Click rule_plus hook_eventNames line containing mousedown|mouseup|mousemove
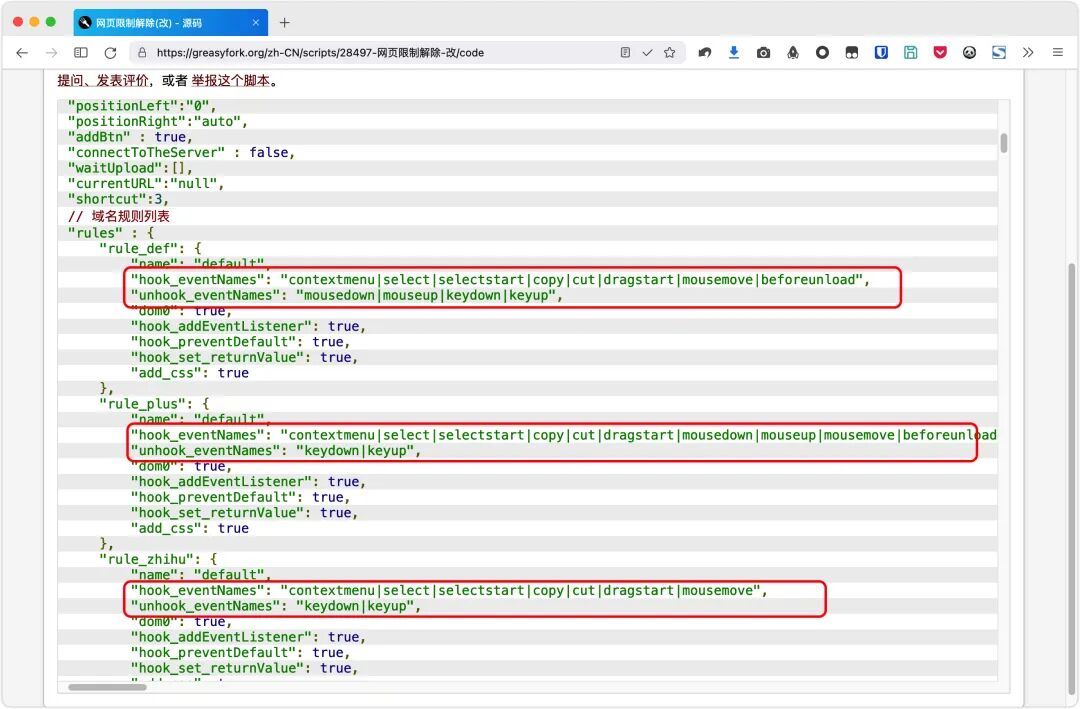 tap(563, 435)
